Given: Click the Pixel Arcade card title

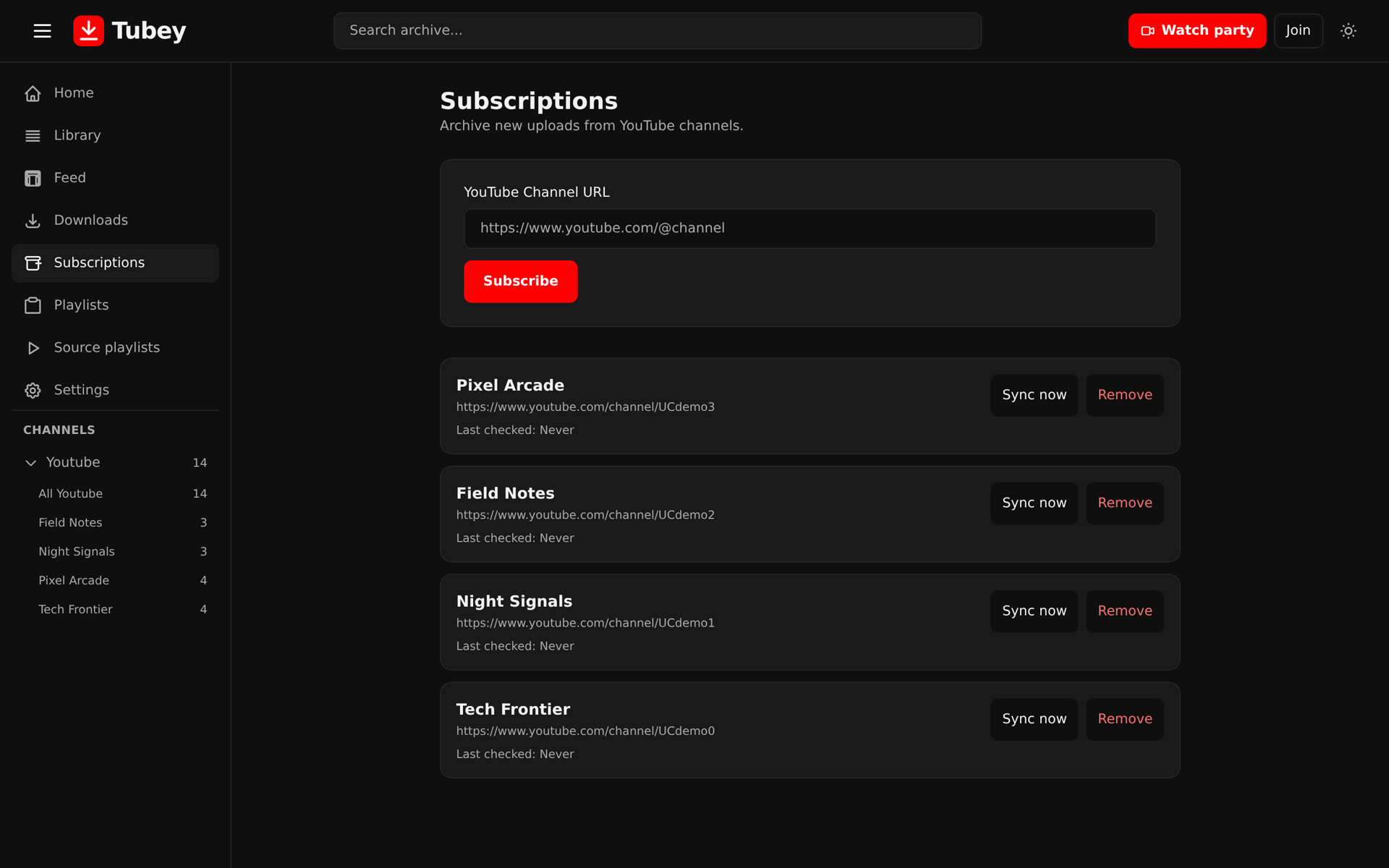Looking at the screenshot, I should pos(510,386).
